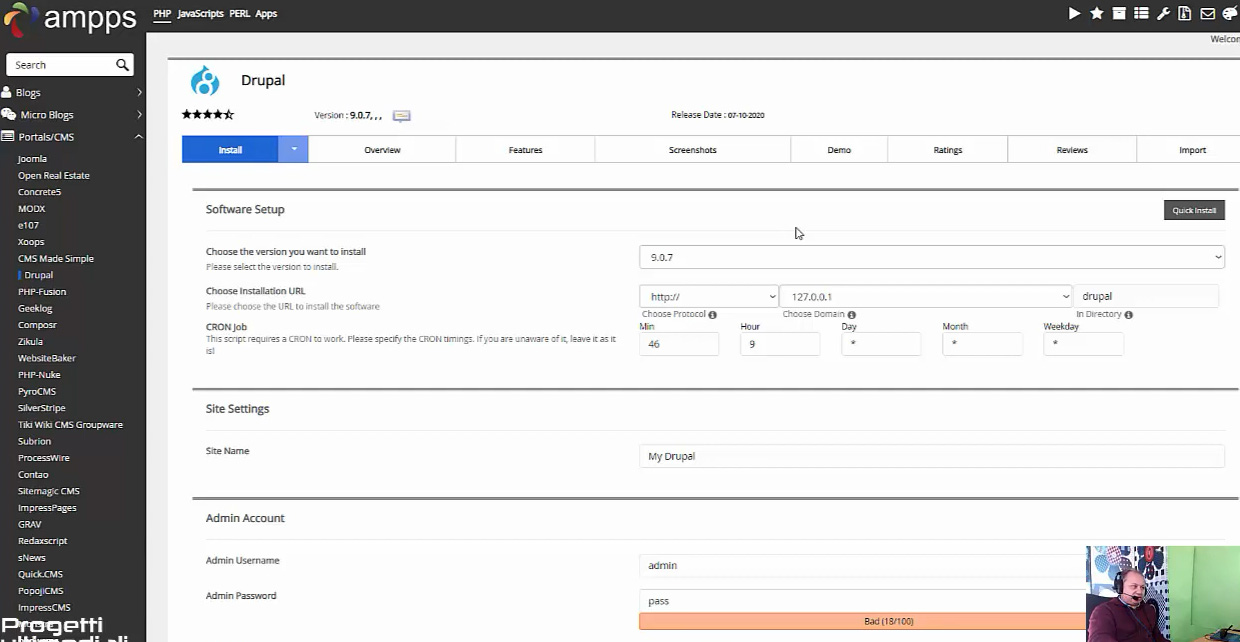Click the sidebar search magnifier icon
1240x642 pixels.
coord(120,63)
